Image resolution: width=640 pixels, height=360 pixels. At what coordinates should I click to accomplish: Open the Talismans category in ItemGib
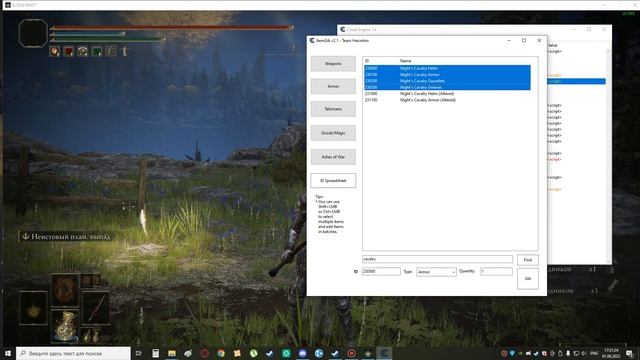(x=333, y=109)
